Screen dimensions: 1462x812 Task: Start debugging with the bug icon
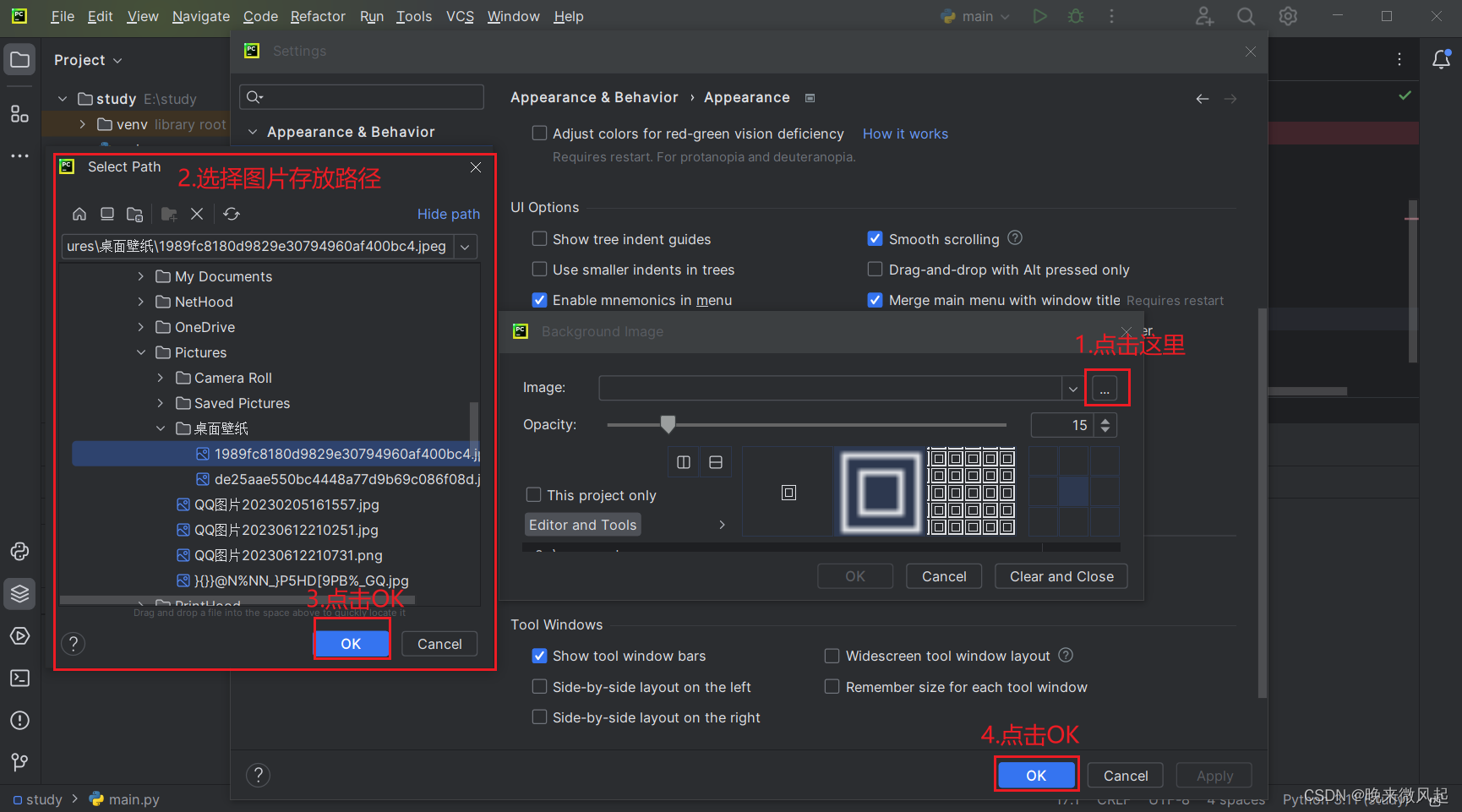[x=1076, y=16]
